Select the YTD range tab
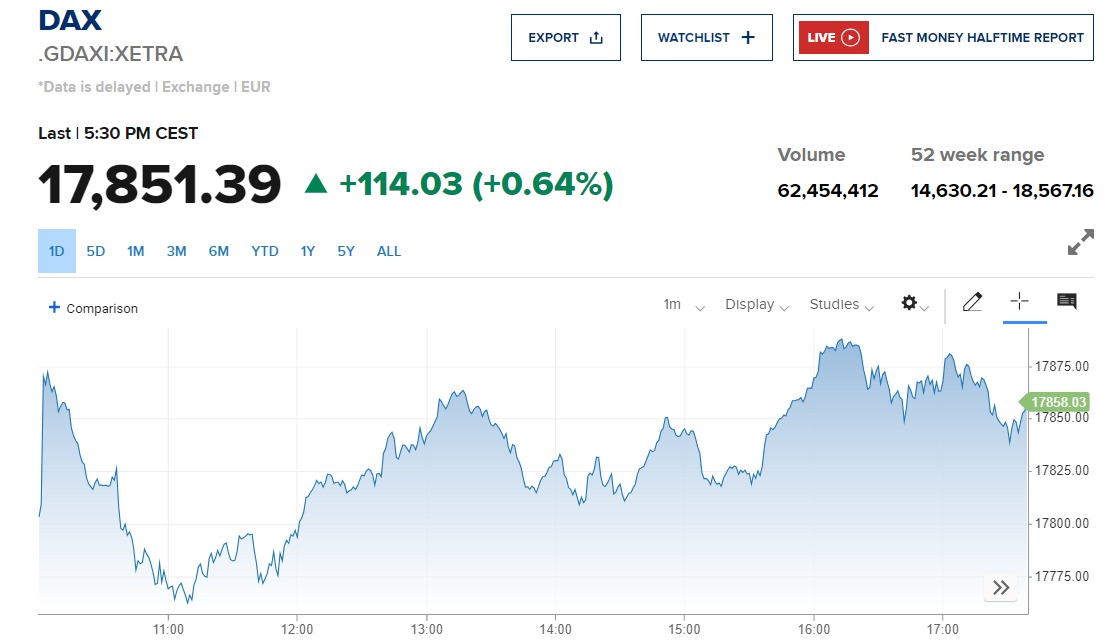This screenshot has width=1115, height=644. point(265,251)
